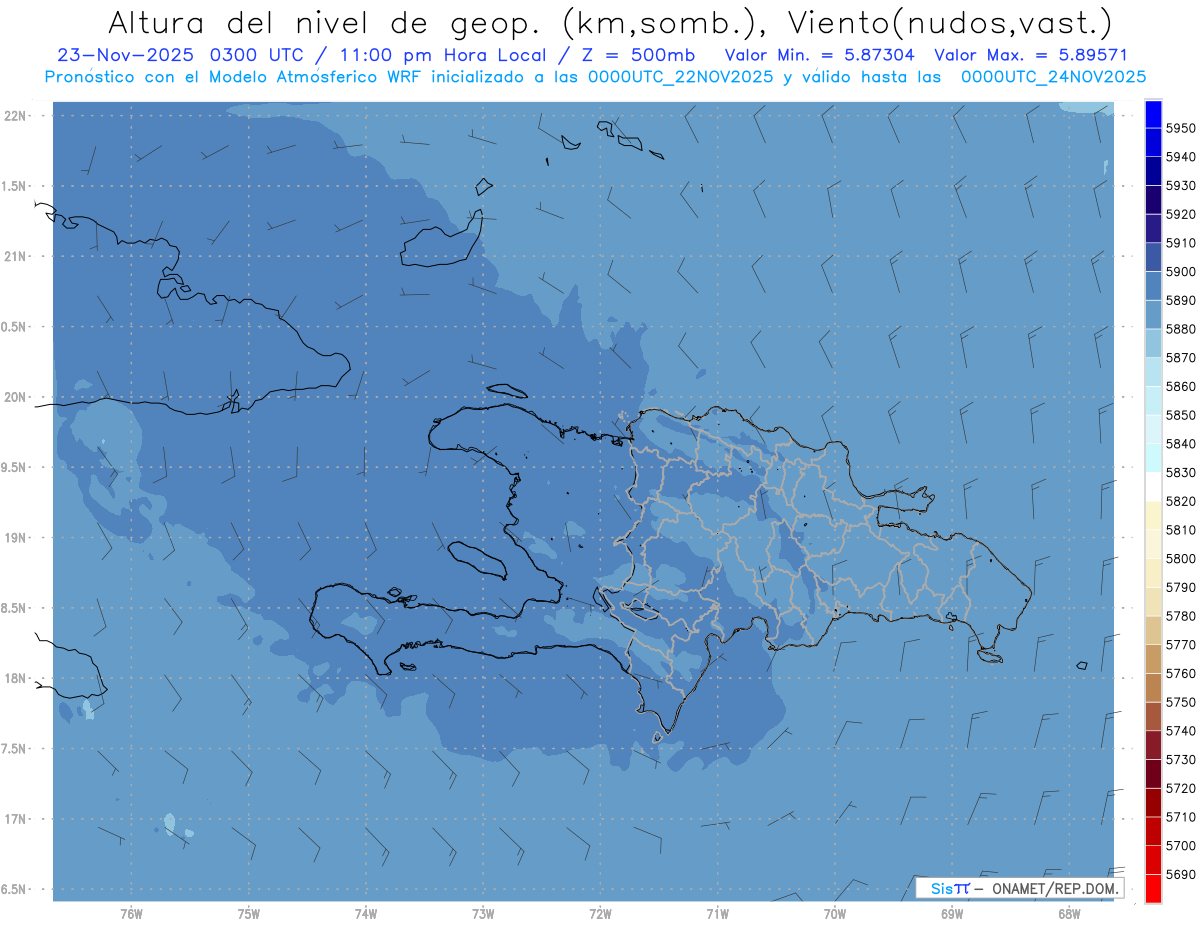Click the map title 'Altura del nivel de geop.'
1200x927 pixels.
(327, 22)
